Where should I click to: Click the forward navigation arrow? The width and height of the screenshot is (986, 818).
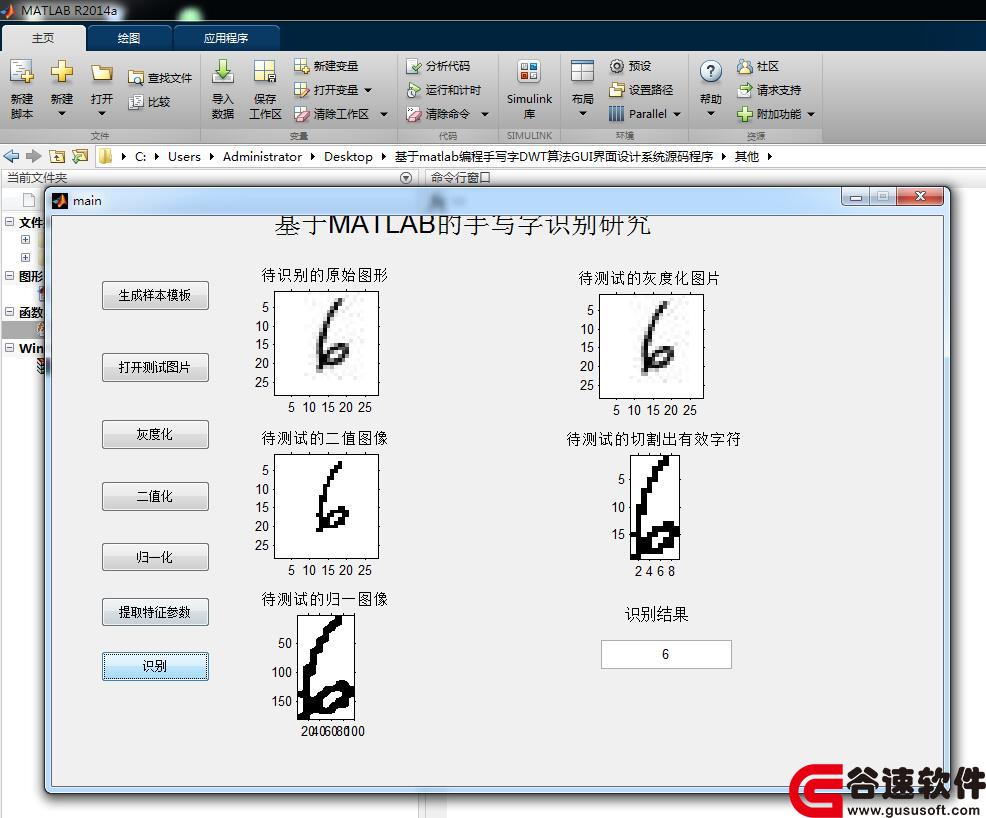point(34,156)
